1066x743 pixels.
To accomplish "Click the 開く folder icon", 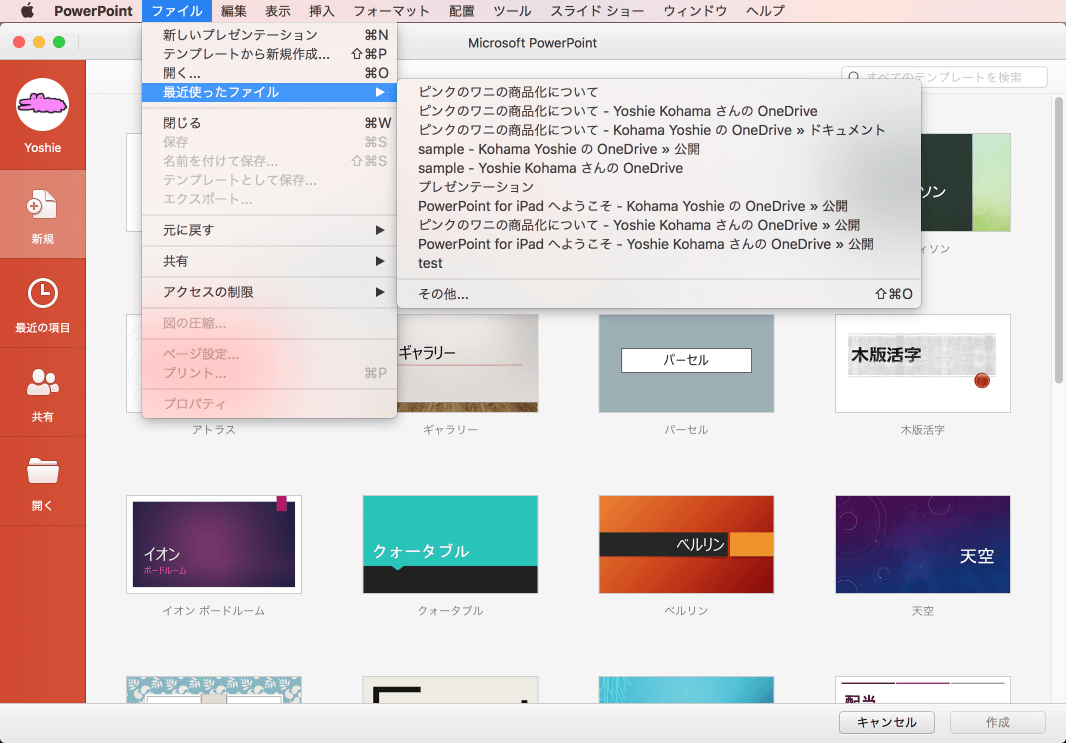I will coord(42,470).
